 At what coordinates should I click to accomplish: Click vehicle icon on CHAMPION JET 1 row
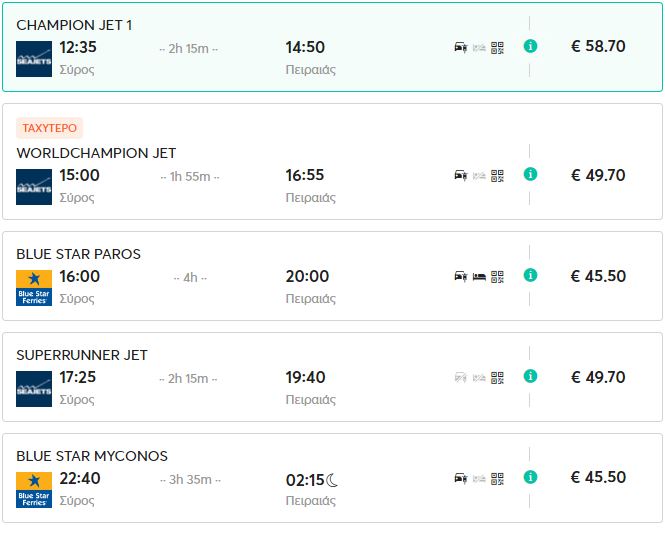[x=461, y=47]
